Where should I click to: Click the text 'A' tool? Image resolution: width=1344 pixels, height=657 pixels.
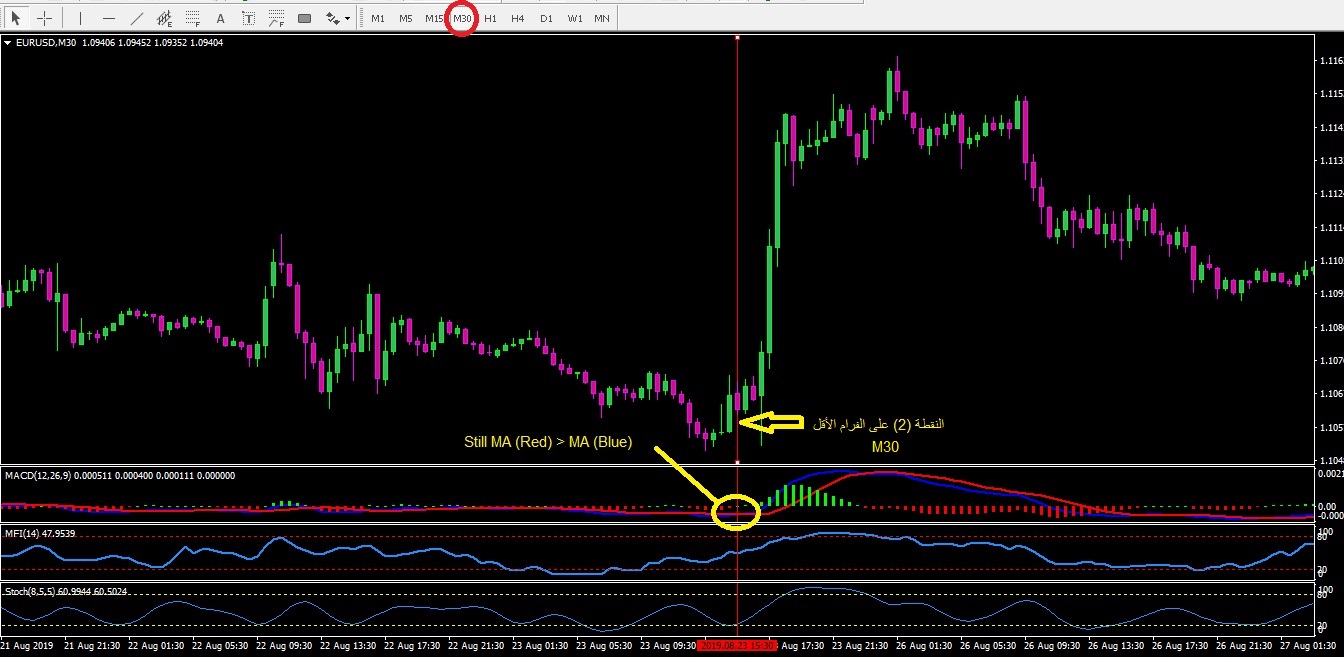coord(221,18)
